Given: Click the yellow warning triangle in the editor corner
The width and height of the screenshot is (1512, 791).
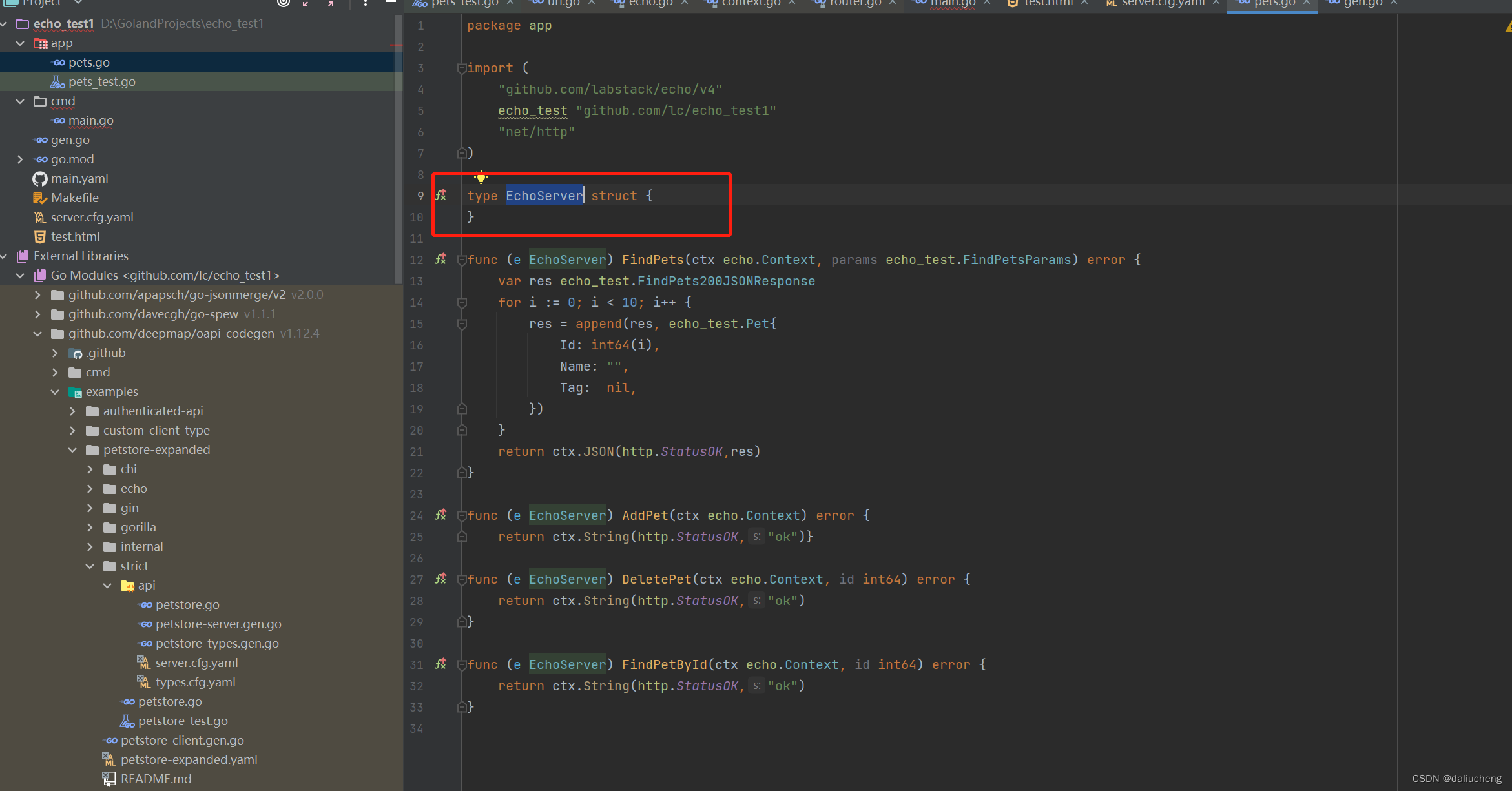Looking at the screenshot, I should (x=1508, y=27).
